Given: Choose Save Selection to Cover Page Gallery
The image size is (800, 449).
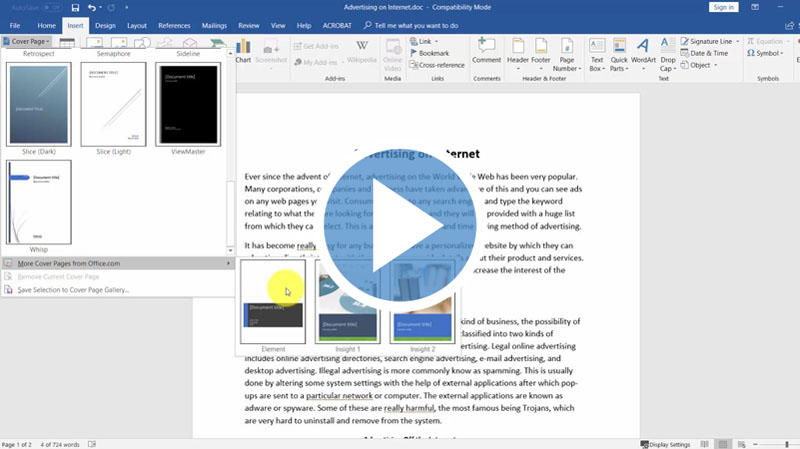Looking at the screenshot, I should tap(73, 290).
